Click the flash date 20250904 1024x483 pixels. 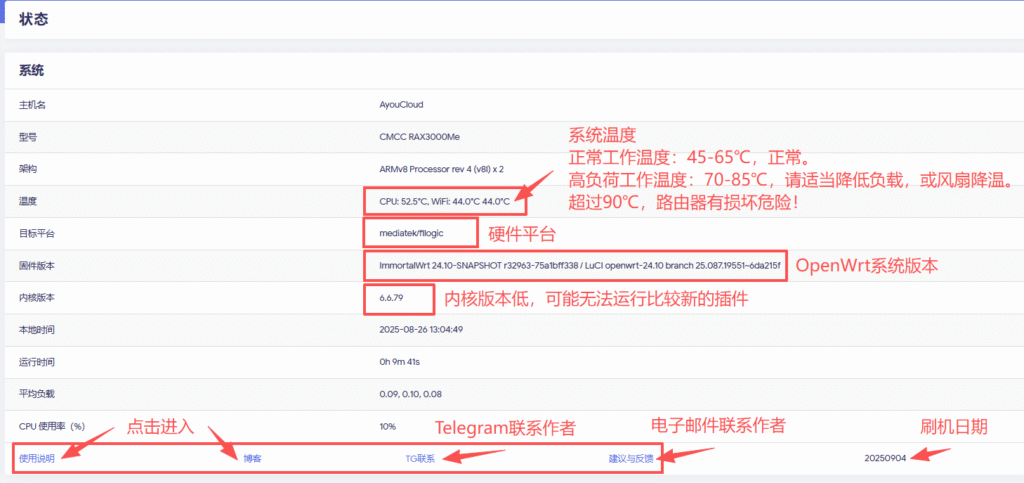pos(887,459)
